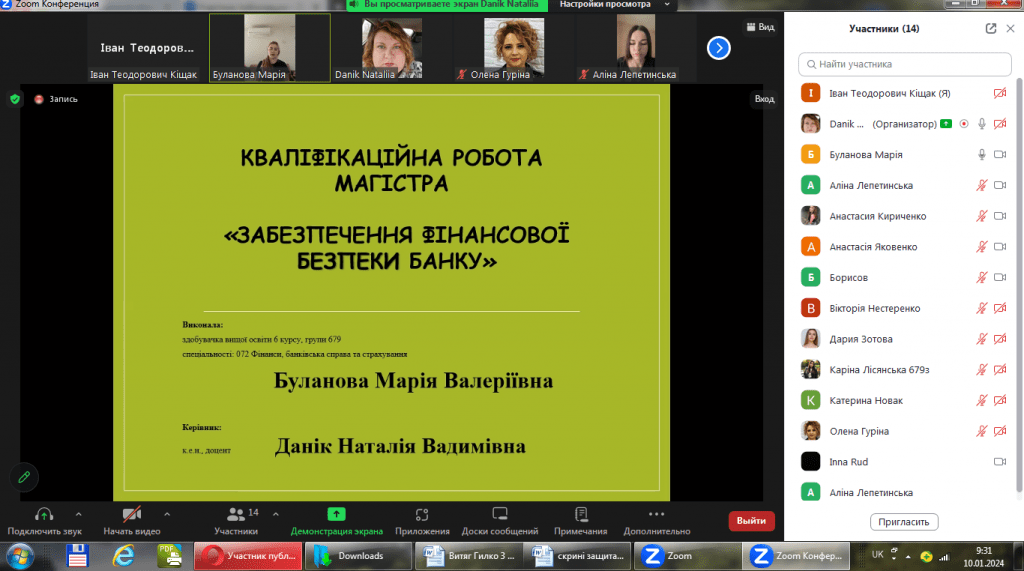
Task: Open the Дополнительно more options icon
Action: point(656,514)
